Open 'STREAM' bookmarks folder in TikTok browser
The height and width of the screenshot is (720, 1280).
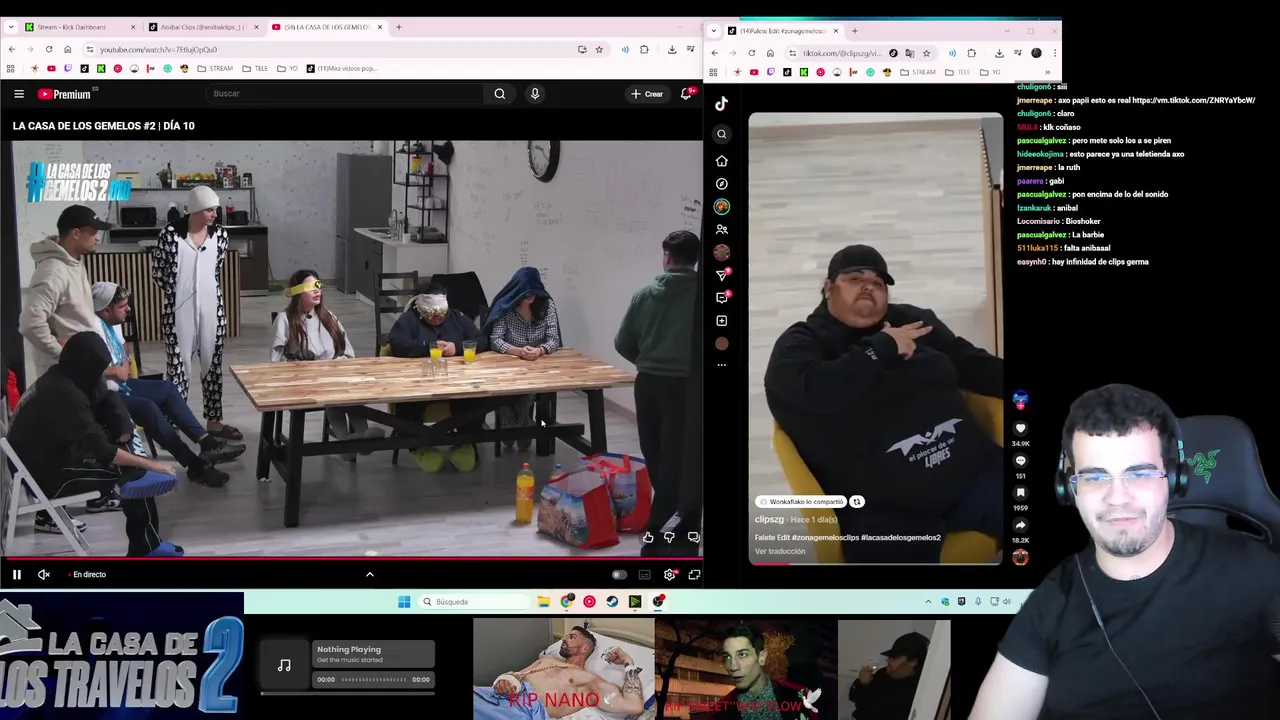click(x=919, y=72)
